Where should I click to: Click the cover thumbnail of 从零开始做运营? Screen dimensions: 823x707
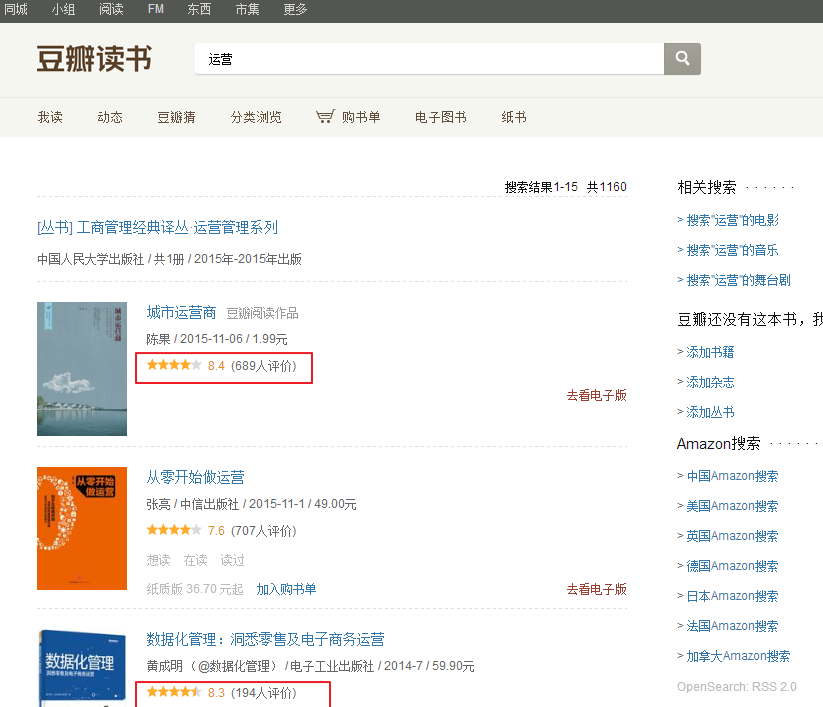point(81,529)
